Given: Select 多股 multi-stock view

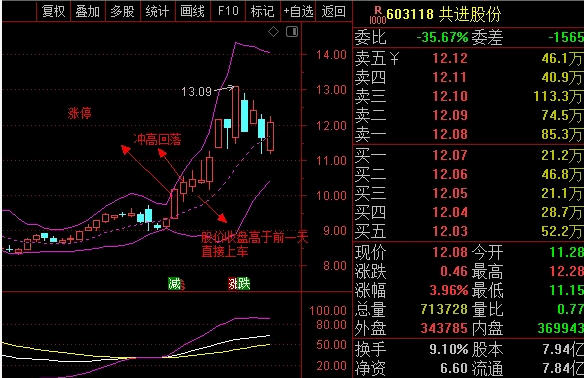Looking at the screenshot, I should pyautogui.click(x=123, y=11).
